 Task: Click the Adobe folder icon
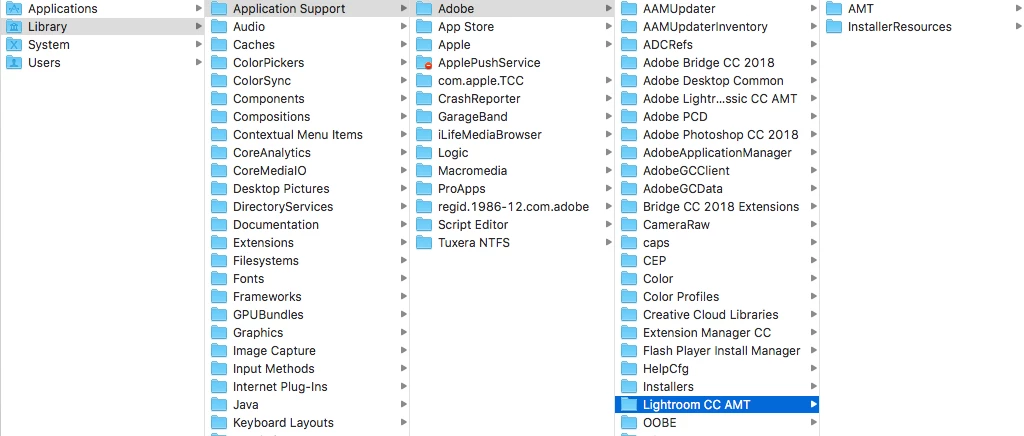pos(424,8)
